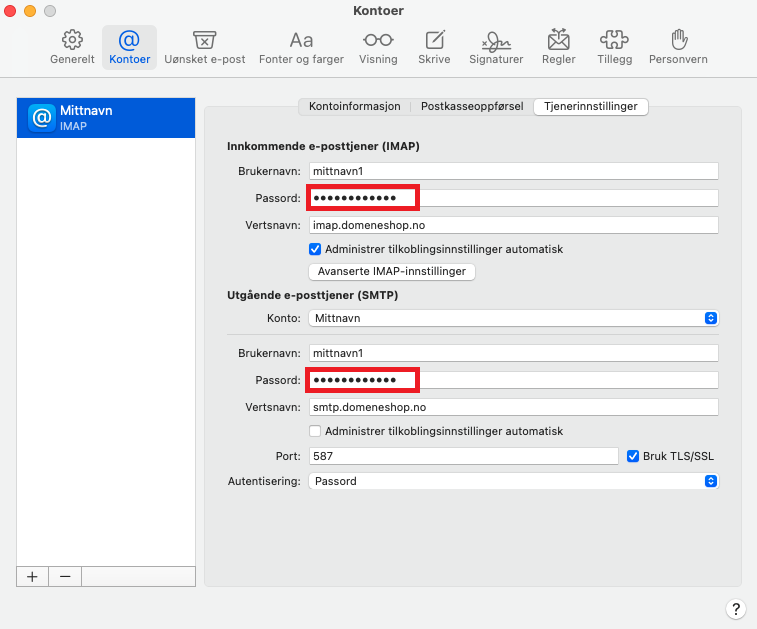
Task: Open the Fonter og farger pane
Action: coord(301,47)
